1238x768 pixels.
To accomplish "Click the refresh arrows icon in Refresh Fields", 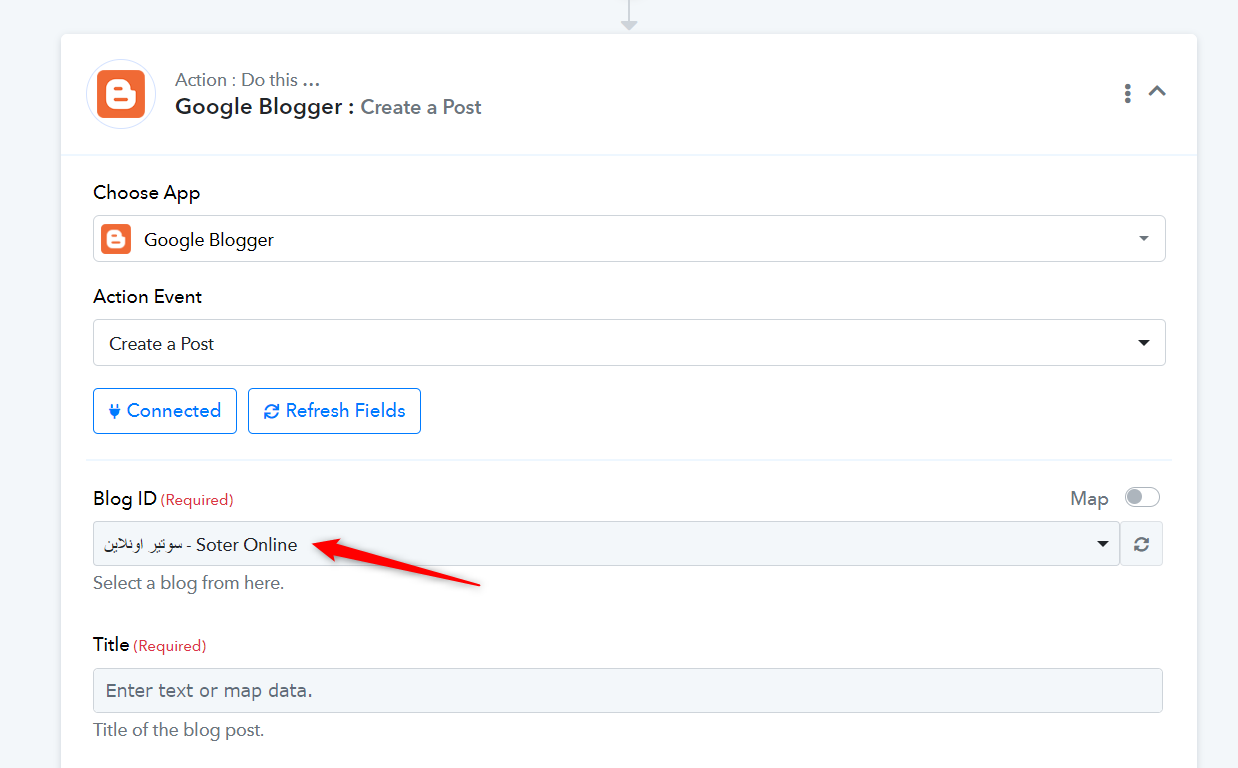I will pyautogui.click(x=271, y=411).
